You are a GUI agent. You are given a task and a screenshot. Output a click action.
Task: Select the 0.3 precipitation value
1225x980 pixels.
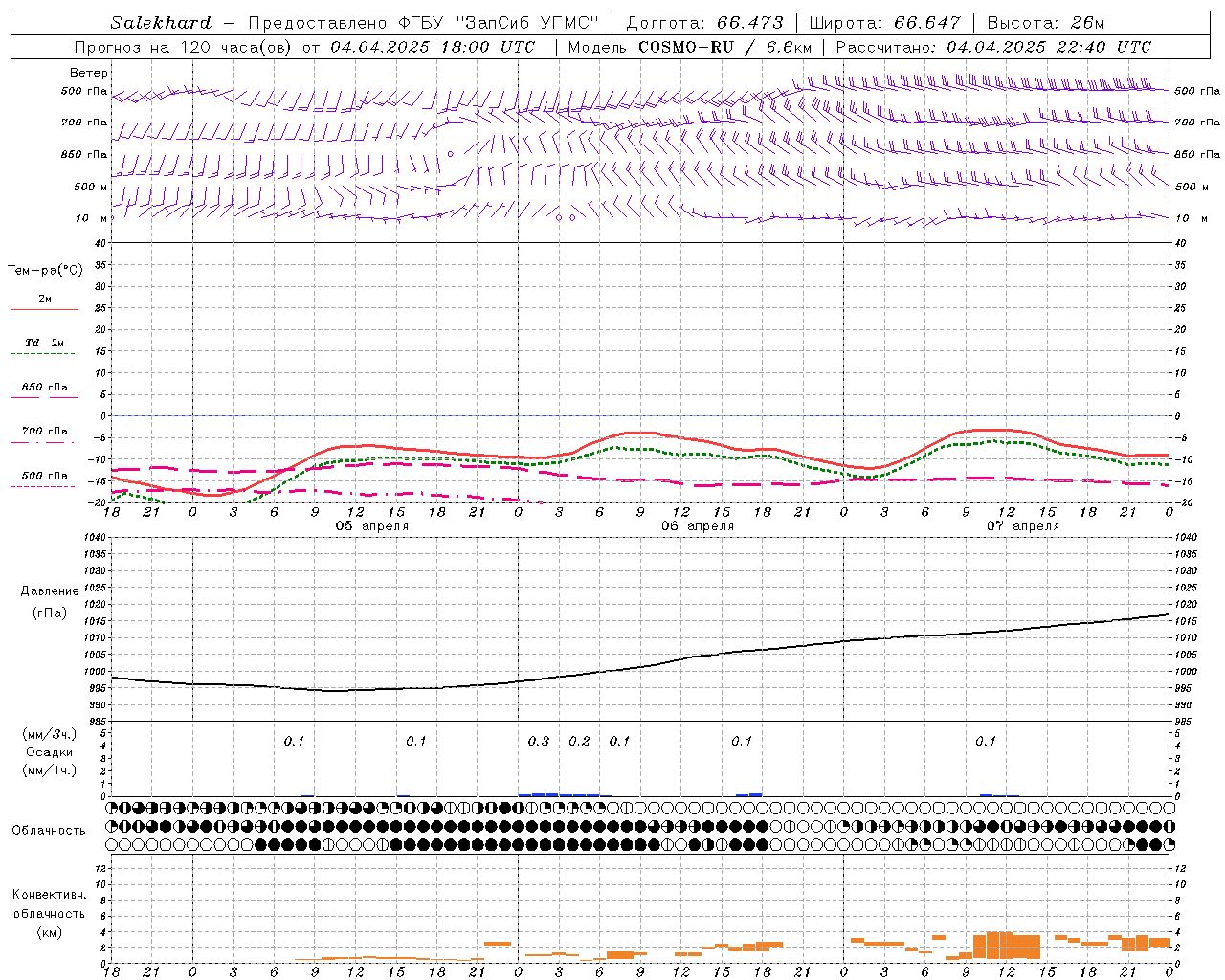coord(539,742)
